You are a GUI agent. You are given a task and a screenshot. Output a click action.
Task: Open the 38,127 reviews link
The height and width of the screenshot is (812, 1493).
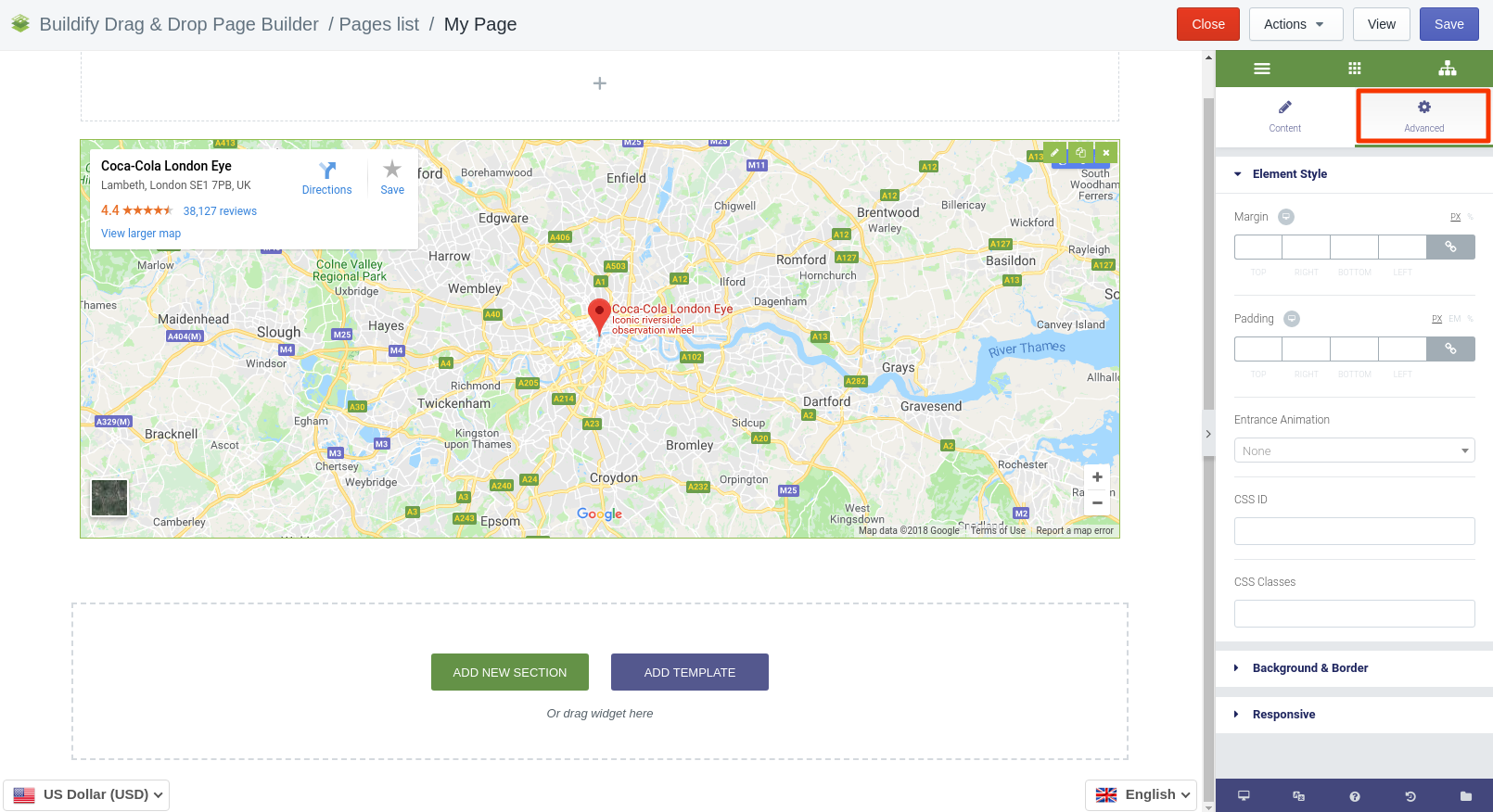pos(220,211)
